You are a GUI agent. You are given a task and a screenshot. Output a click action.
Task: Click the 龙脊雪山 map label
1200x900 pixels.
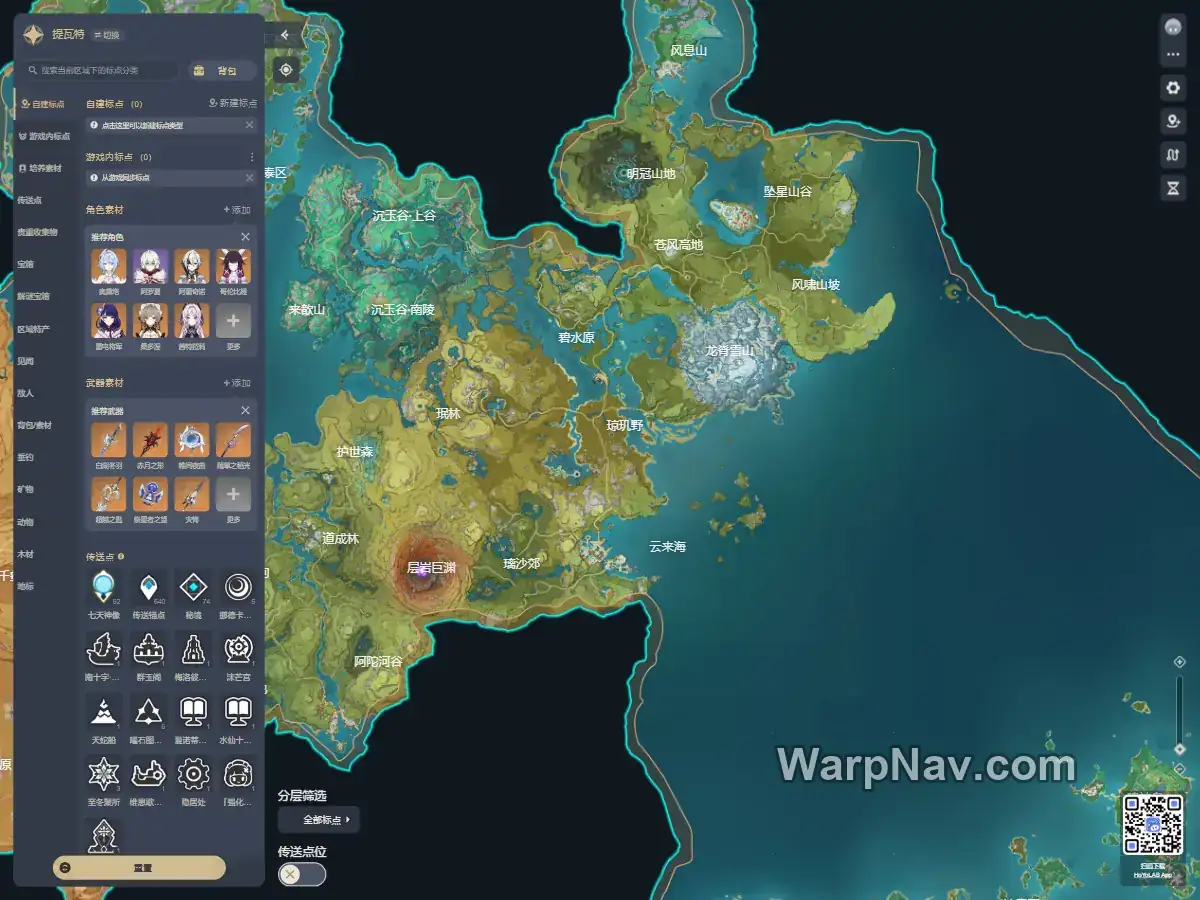point(730,351)
